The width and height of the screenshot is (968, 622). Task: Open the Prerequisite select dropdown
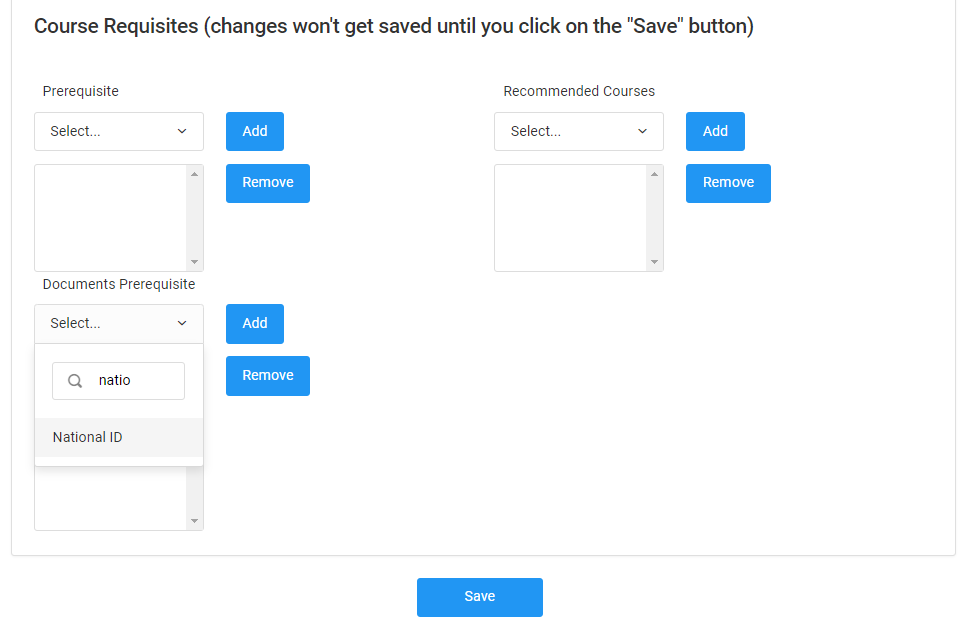click(x=119, y=132)
